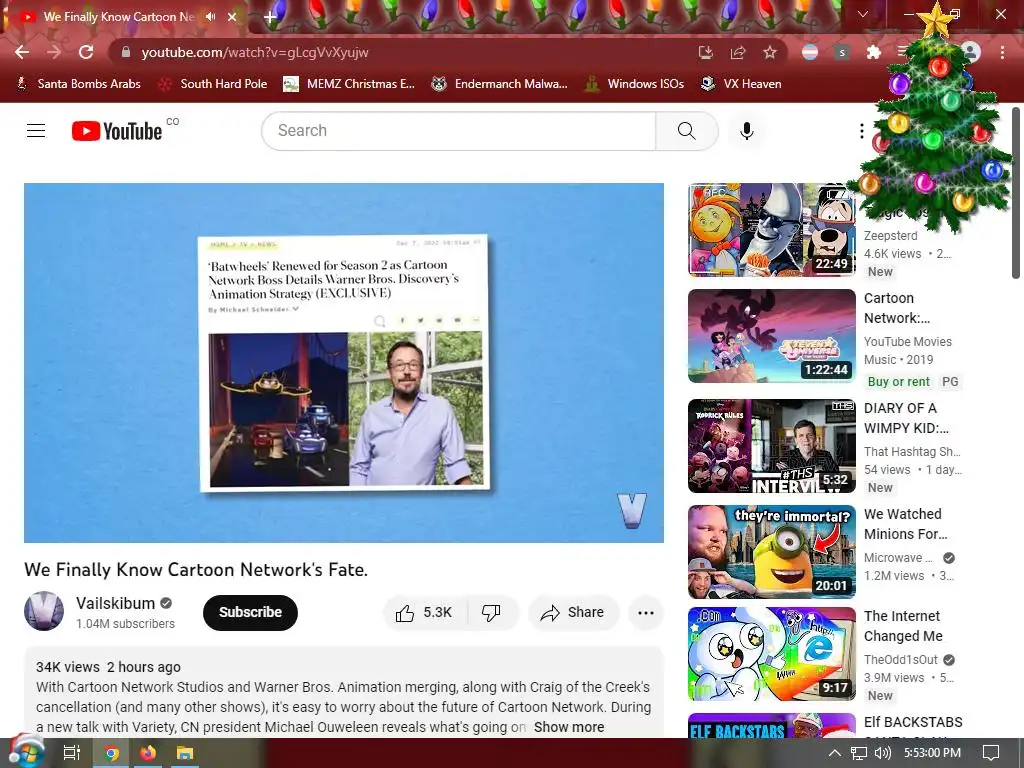
Task: Open a new browser tab
Action: click(x=270, y=16)
